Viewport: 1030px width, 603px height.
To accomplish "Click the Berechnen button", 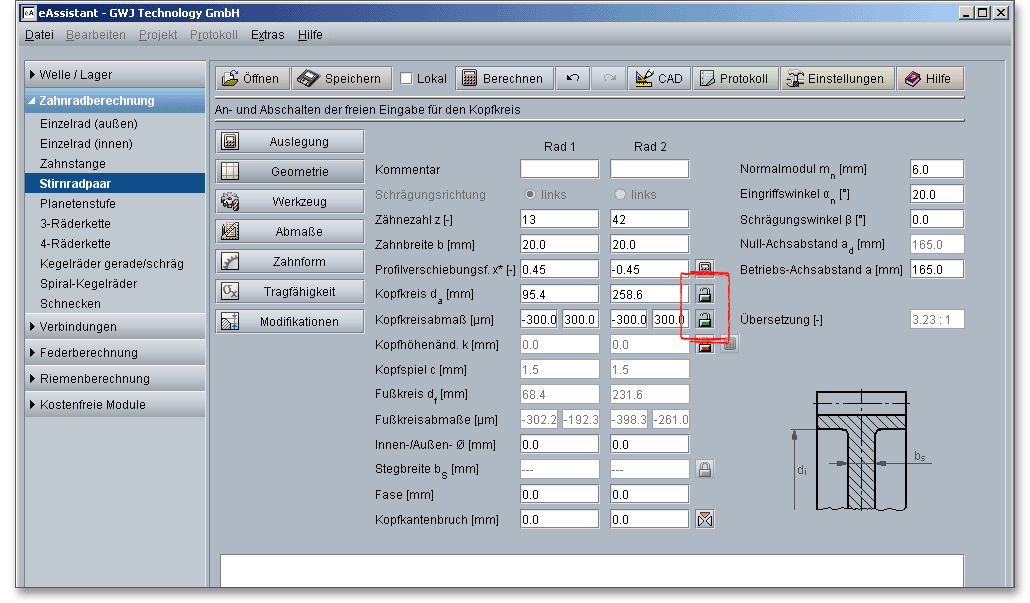I will point(504,79).
